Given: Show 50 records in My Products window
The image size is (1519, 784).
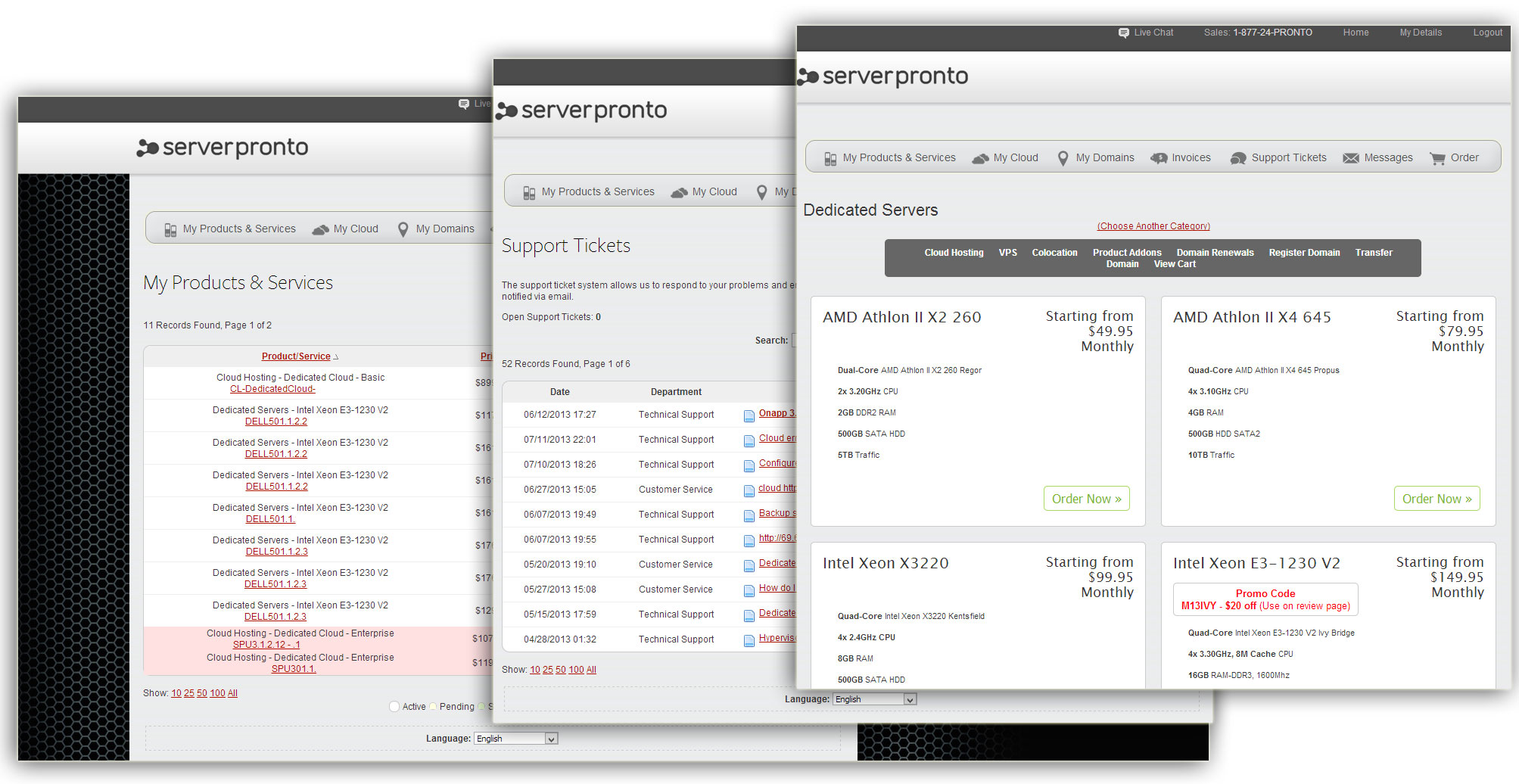Looking at the screenshot, I should click(202, 693).
